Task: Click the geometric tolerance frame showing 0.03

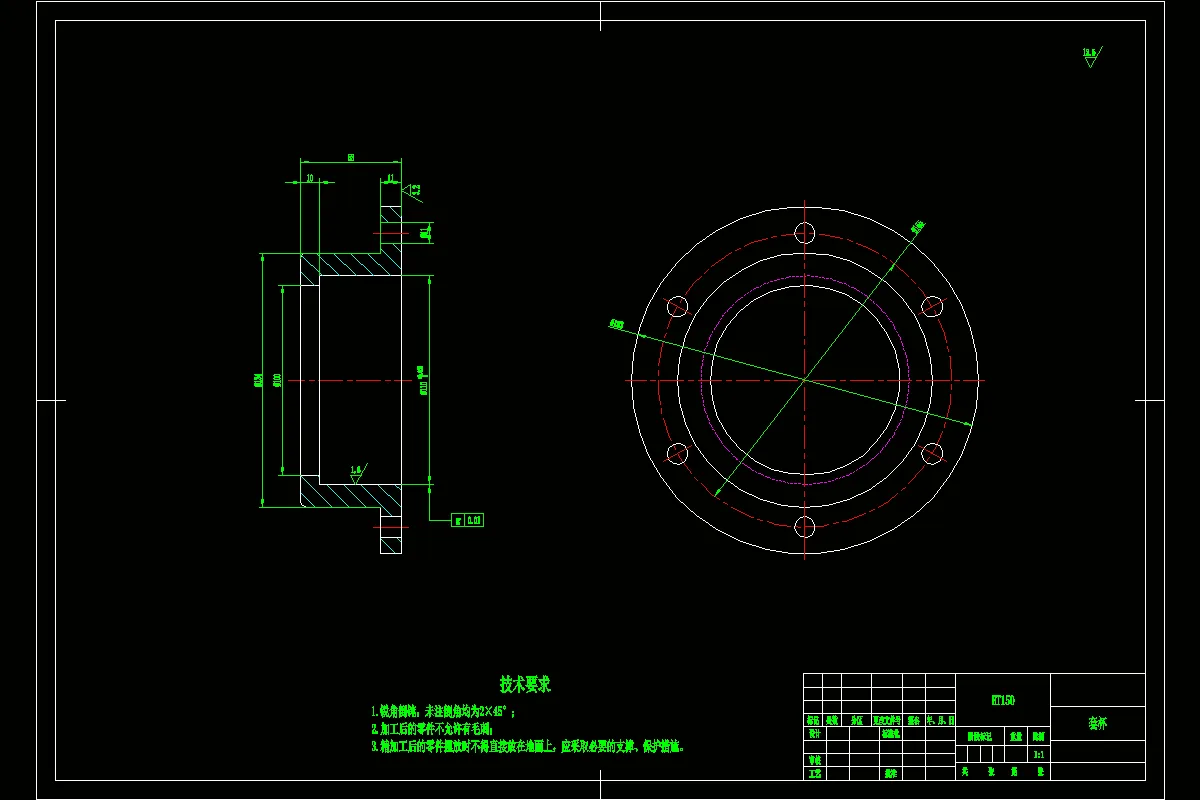Action: coord(468,520)
